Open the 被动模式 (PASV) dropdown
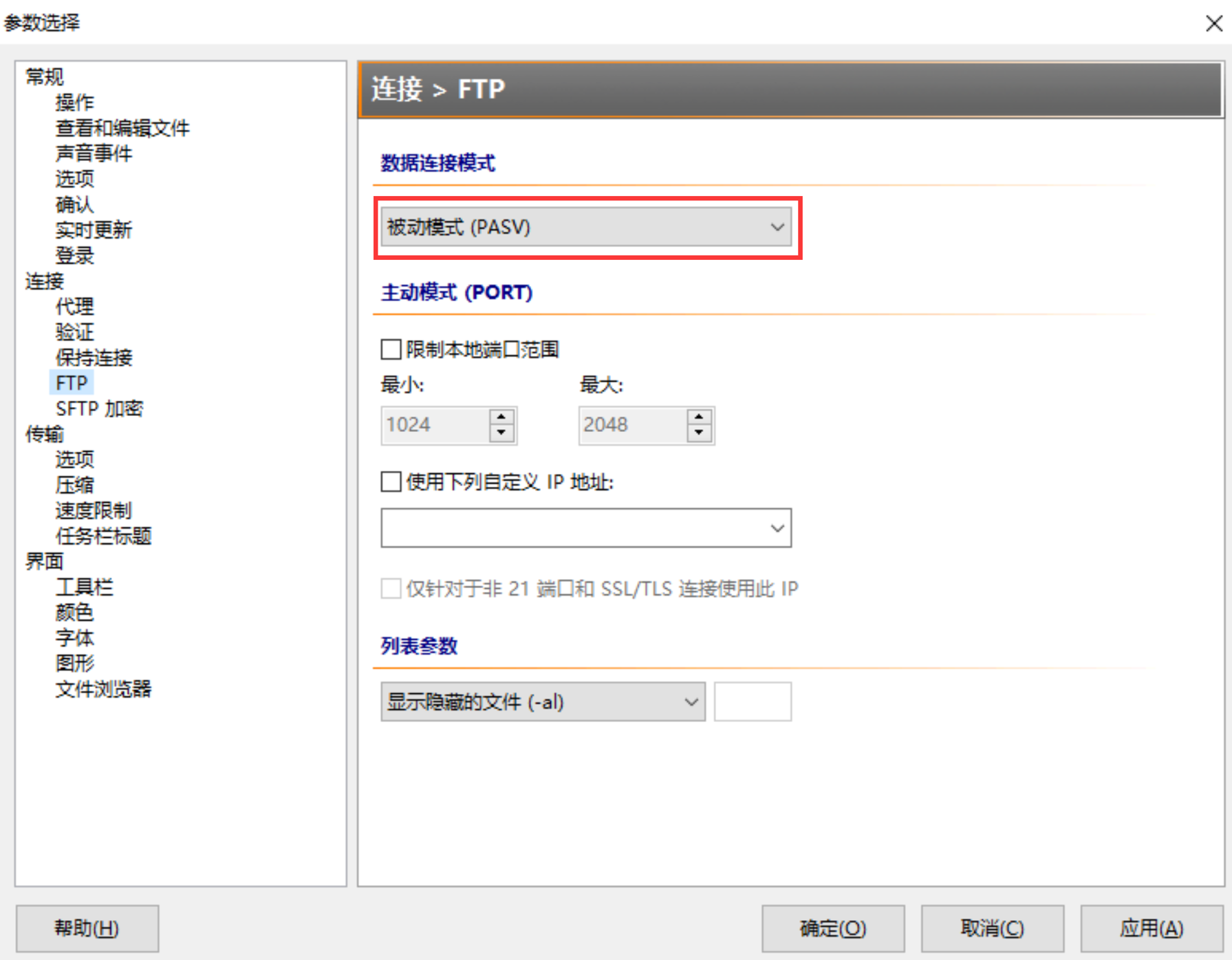Viewport: 1232px width, 960px height. (x=586, y=227)
